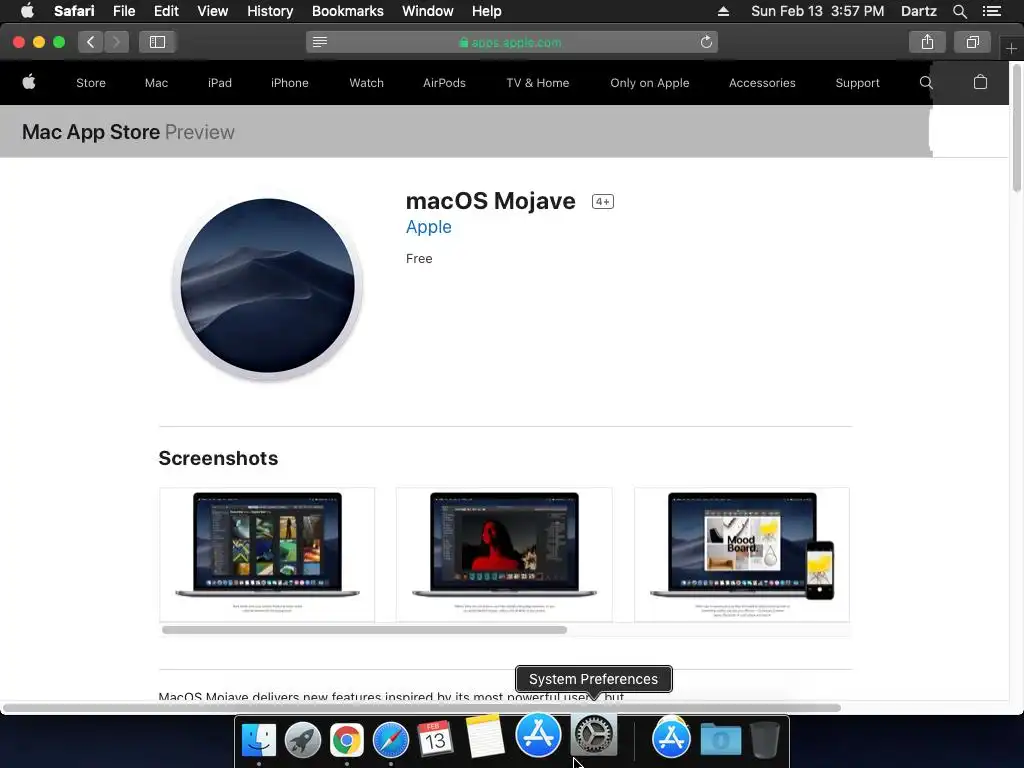Open the File menu
The width and height of the screenshot is (1024, 768).
[124, 11]
